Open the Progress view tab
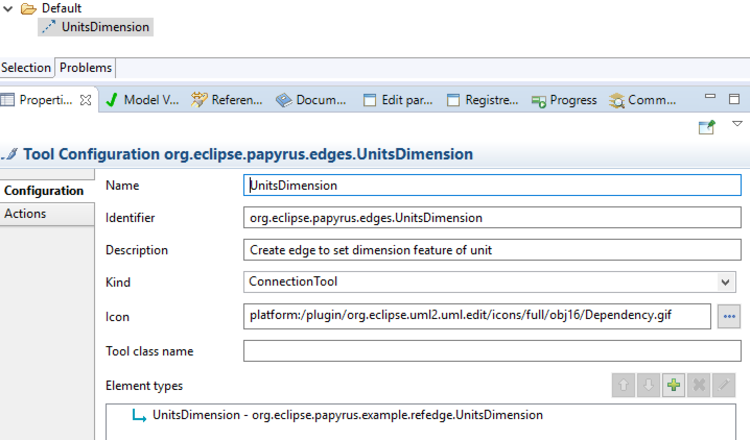The image size is (750, 440). [x=564, y=99]
